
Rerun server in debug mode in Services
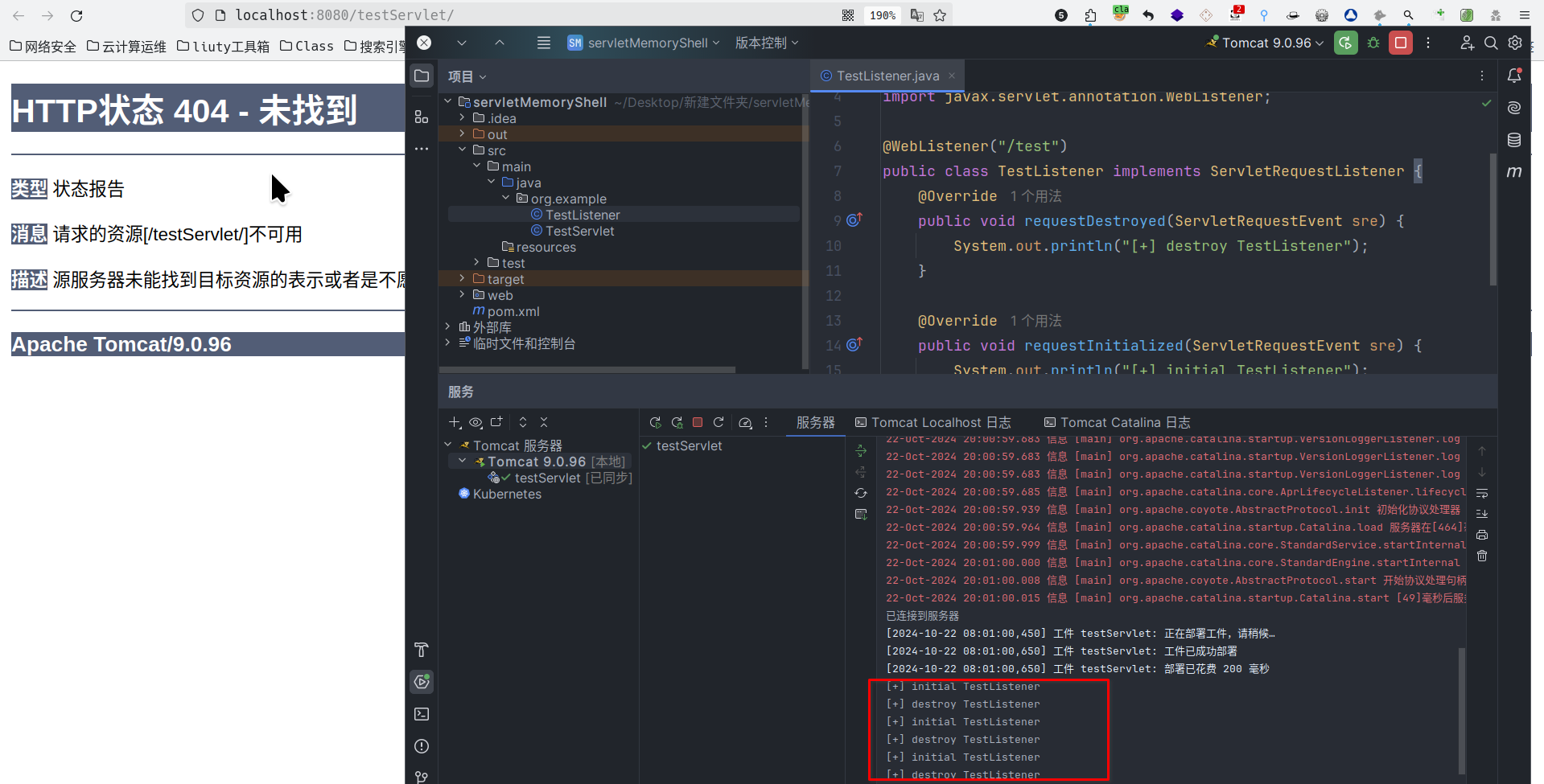(x=677, y=422)
